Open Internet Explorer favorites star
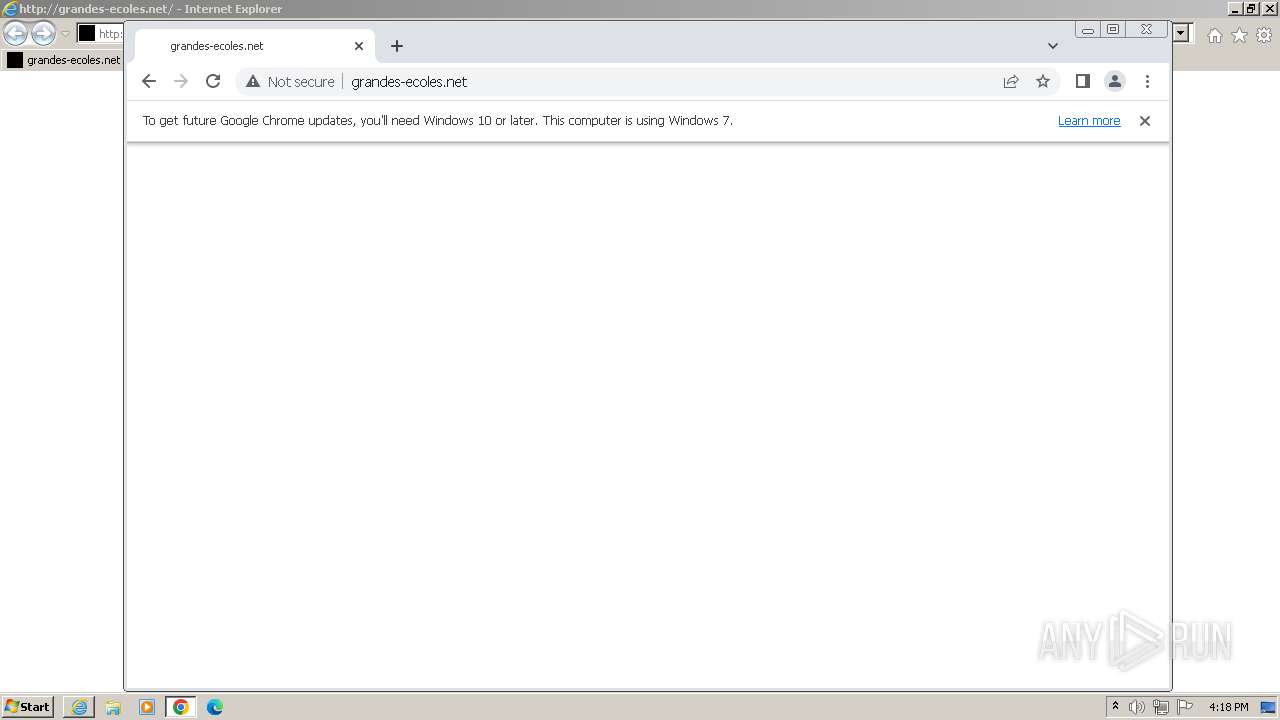 point(1239,35)
